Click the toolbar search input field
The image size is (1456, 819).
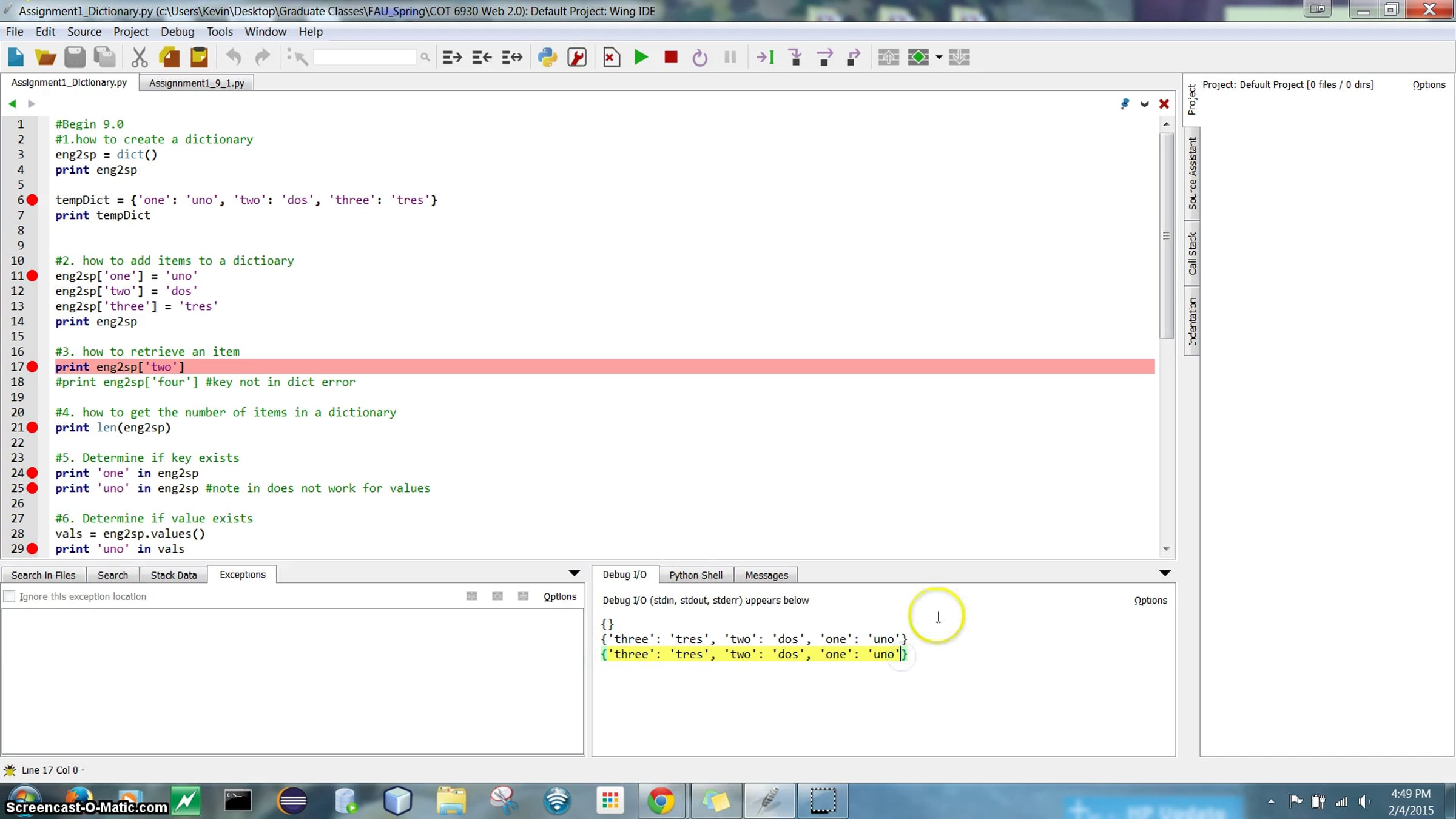point(365,57)
